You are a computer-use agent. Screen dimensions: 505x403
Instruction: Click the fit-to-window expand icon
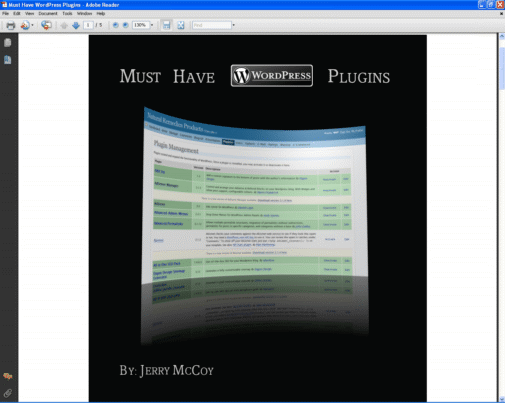pos(180,25)
